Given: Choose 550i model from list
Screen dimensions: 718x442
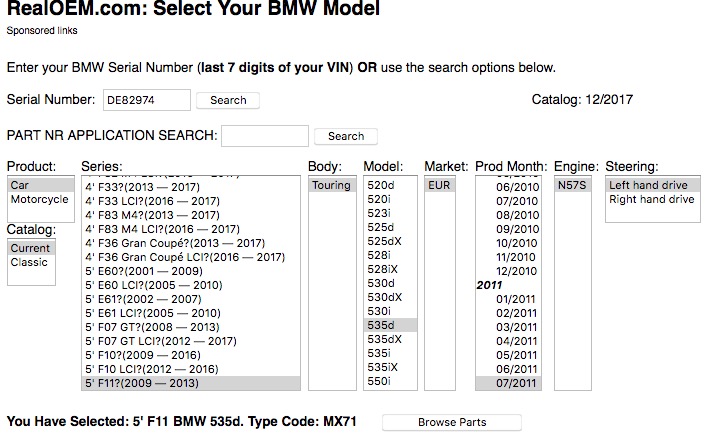Looking at the screenshot, I should 381,382.
